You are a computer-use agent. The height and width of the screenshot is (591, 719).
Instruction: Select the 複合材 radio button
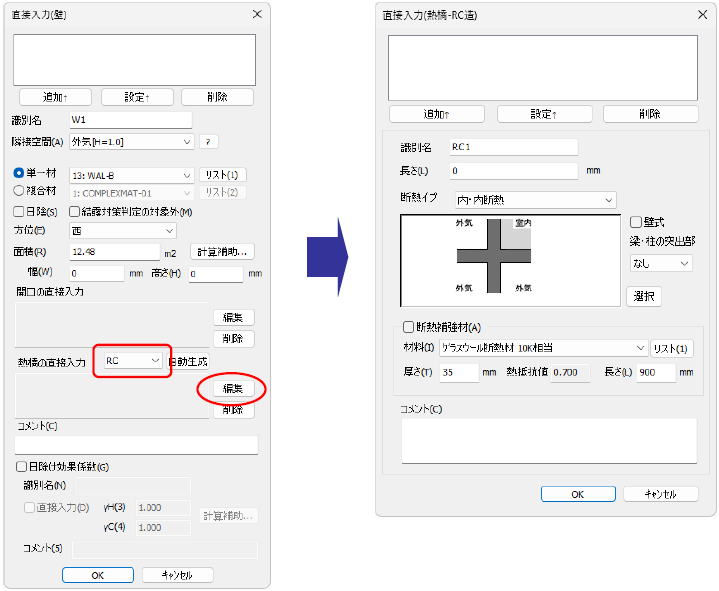point(19,190)
